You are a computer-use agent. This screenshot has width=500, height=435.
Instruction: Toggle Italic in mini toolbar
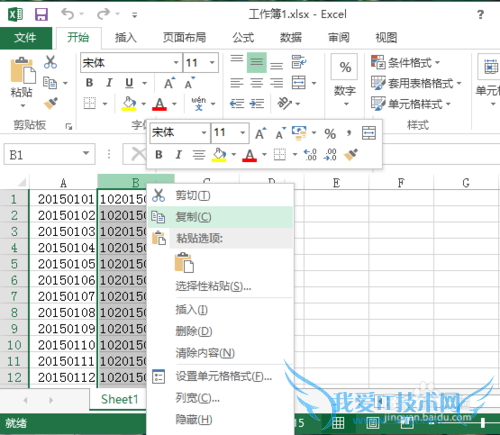pyautogui.click(x=179, y=155)
